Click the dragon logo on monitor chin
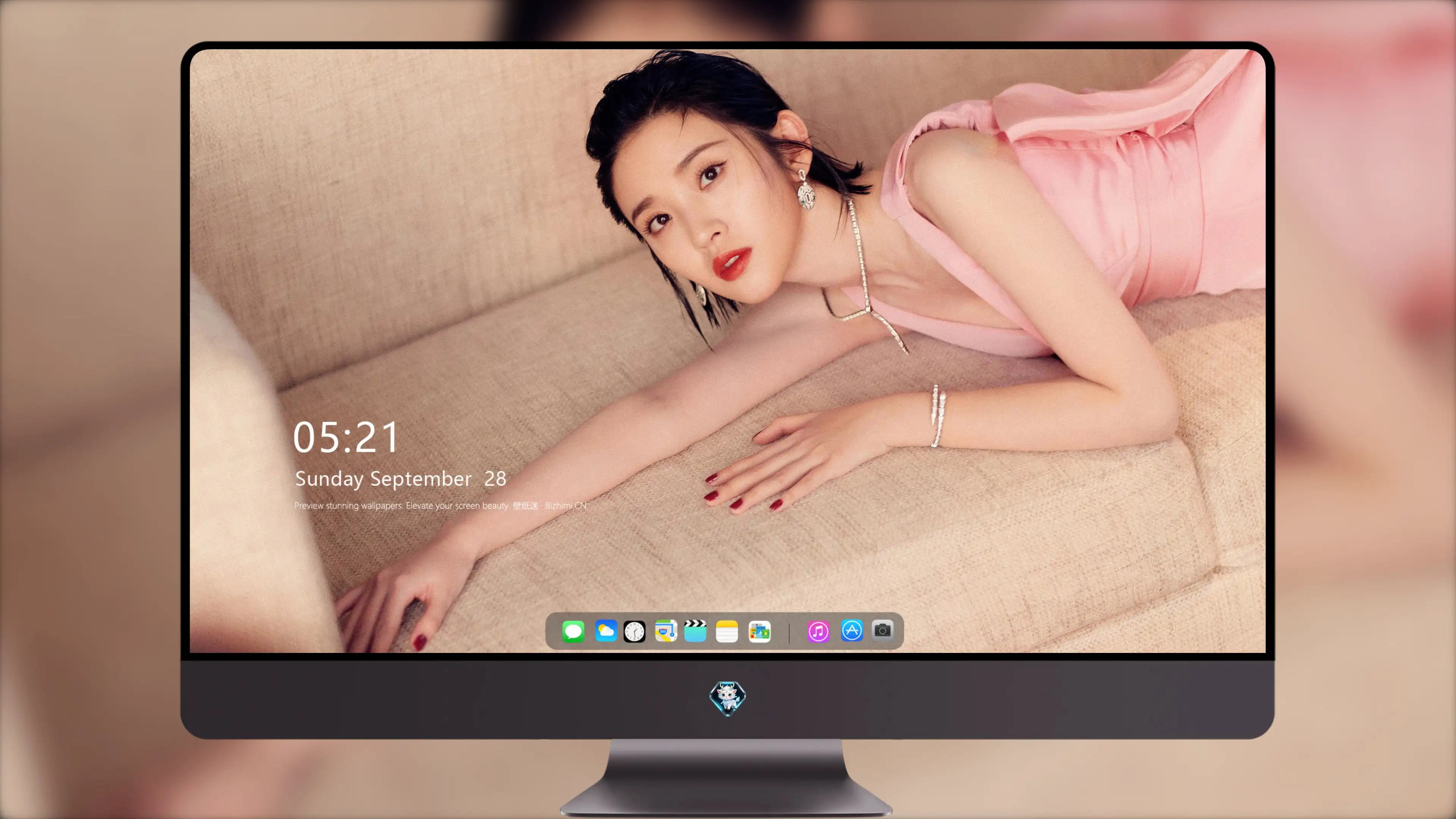The height and width of the screenshot is (819, 1456). [x=728, y=698]
